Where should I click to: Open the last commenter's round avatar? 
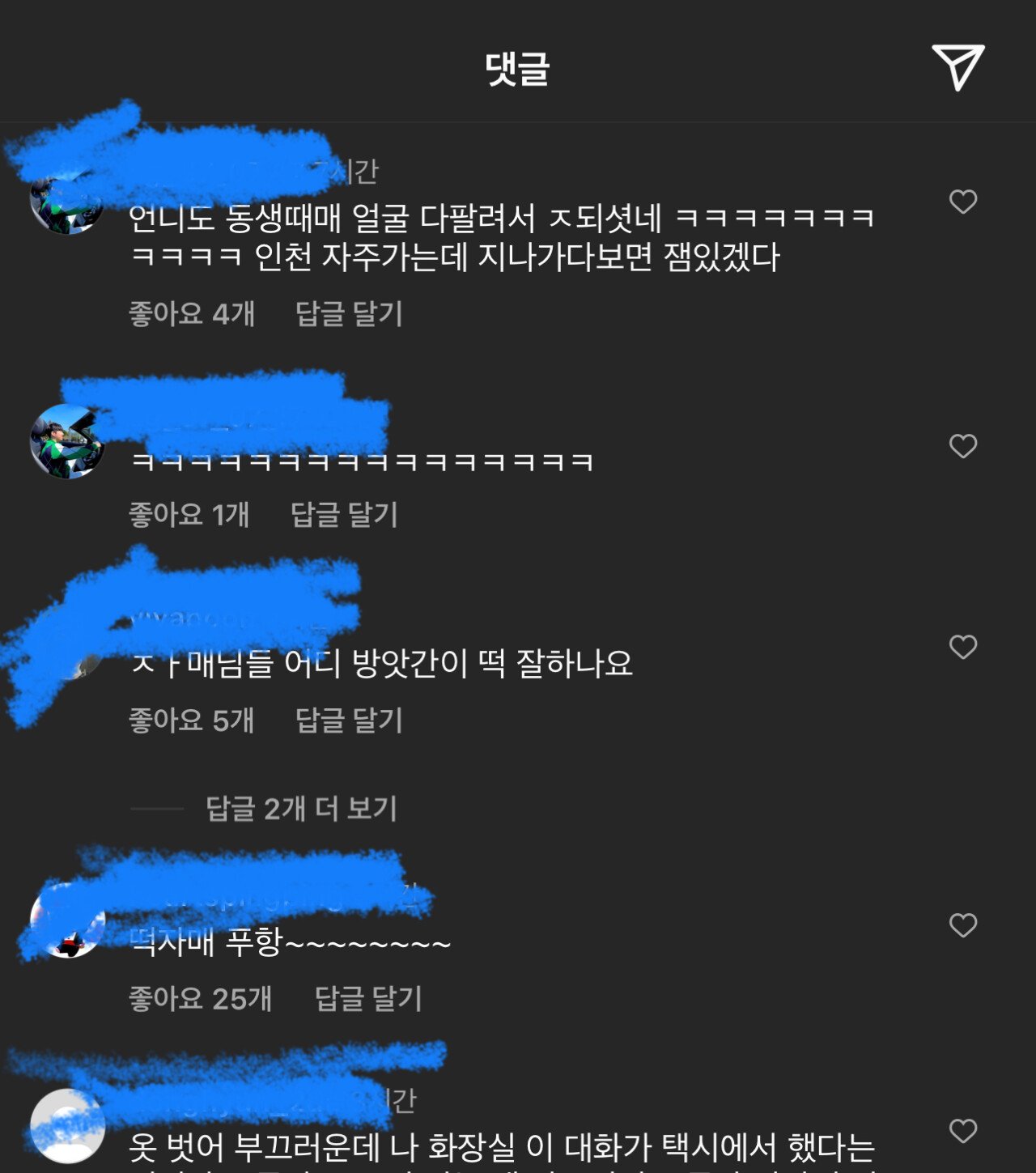coord(67,1126)
